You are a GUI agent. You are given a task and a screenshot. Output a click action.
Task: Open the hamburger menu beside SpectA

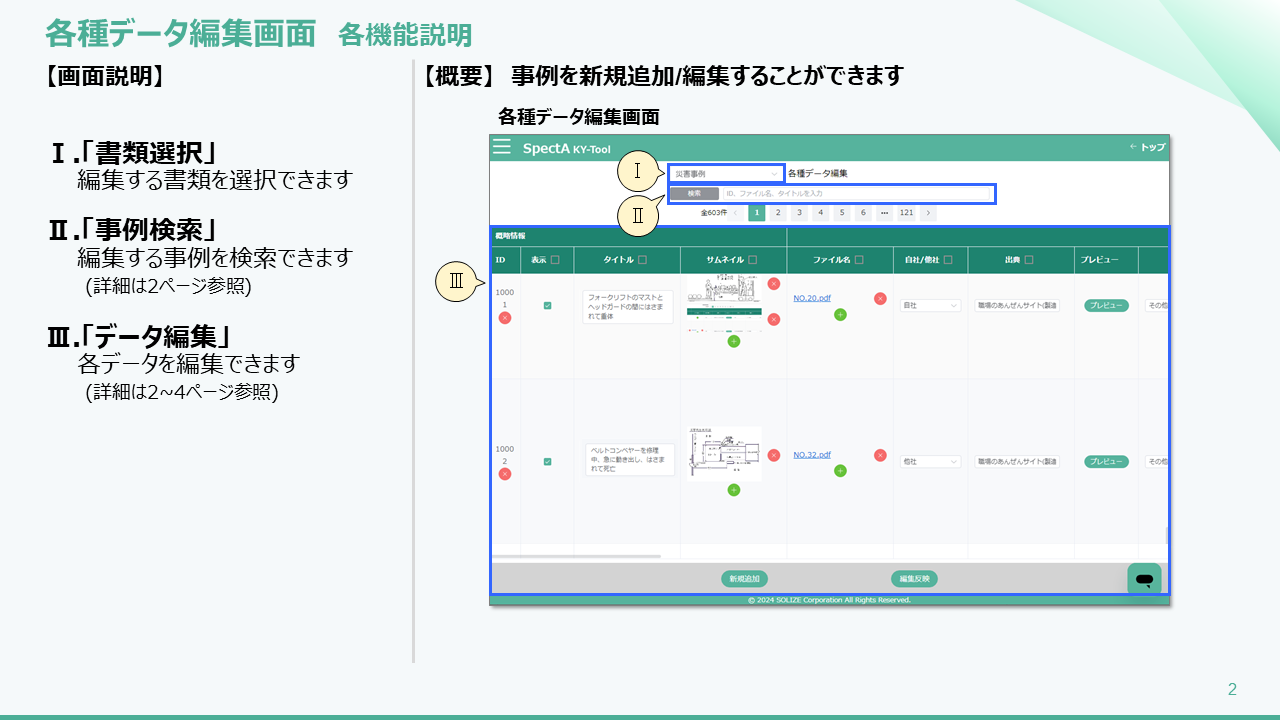pos(502,147)
